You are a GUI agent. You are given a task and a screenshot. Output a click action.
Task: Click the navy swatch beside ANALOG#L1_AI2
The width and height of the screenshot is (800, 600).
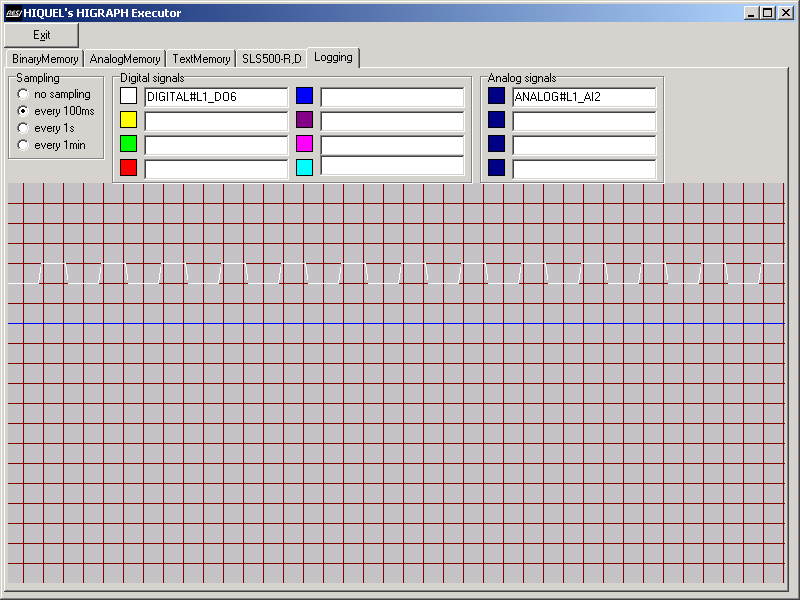(496, 95)
